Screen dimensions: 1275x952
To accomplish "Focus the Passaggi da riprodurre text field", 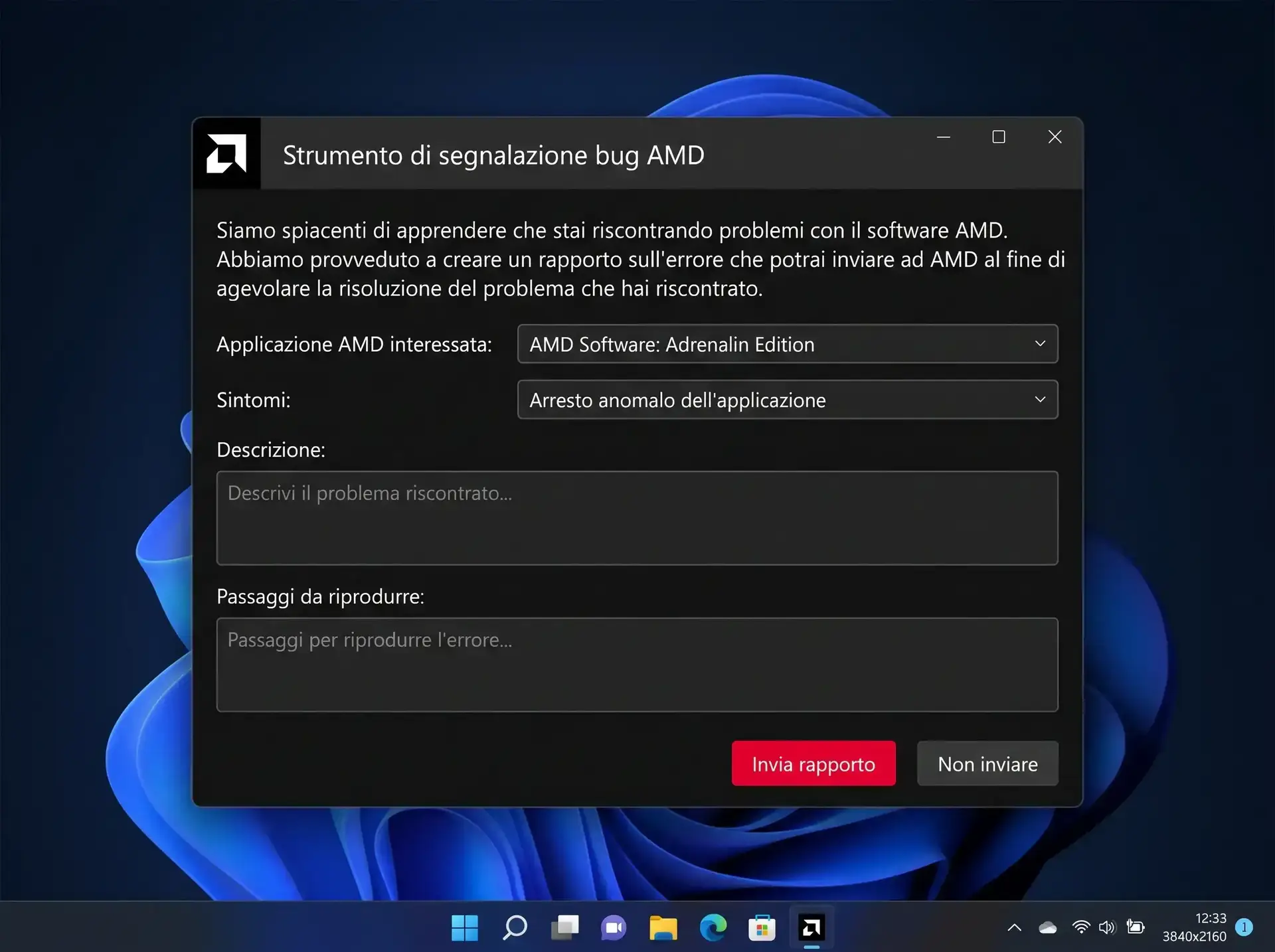I will pyautogui.click(x=637, y=665).
